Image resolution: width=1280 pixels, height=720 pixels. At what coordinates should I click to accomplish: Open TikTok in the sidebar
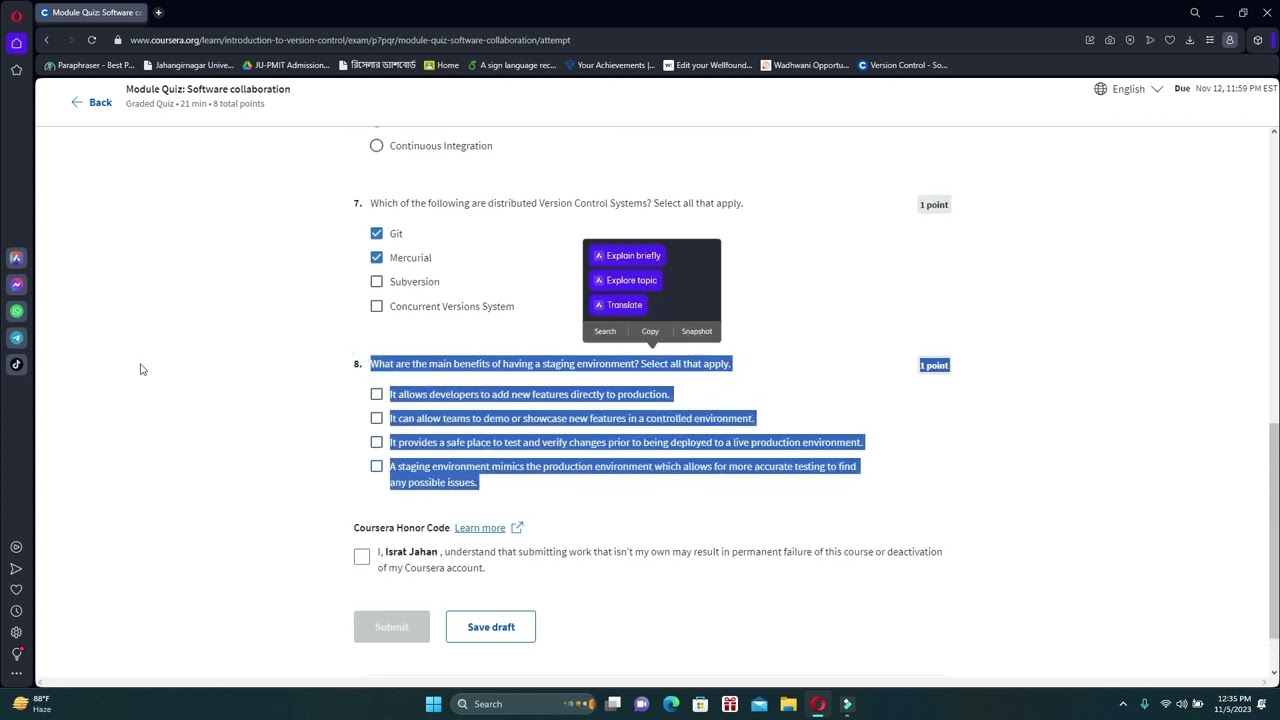16,364
